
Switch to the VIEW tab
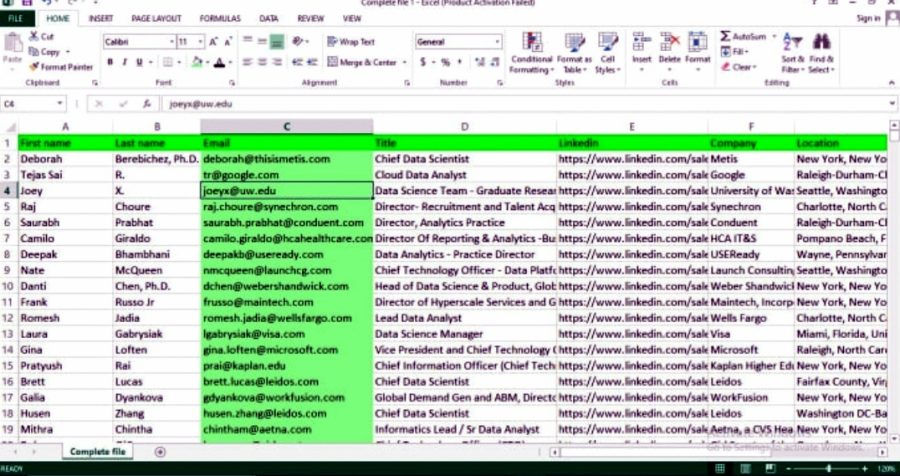(352, 18)
